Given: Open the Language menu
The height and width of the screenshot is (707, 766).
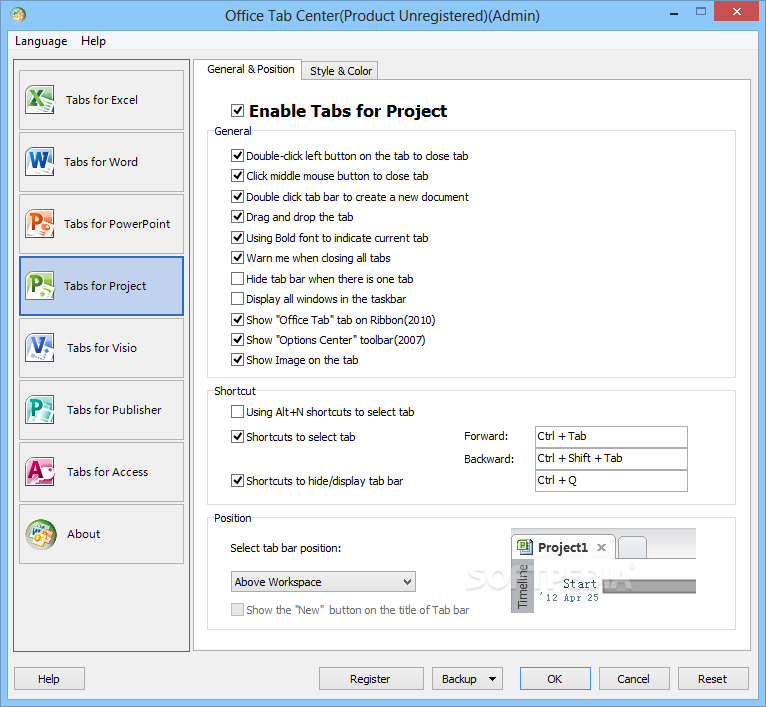Looking at the screenshot, I should click(x=41, y=41).
